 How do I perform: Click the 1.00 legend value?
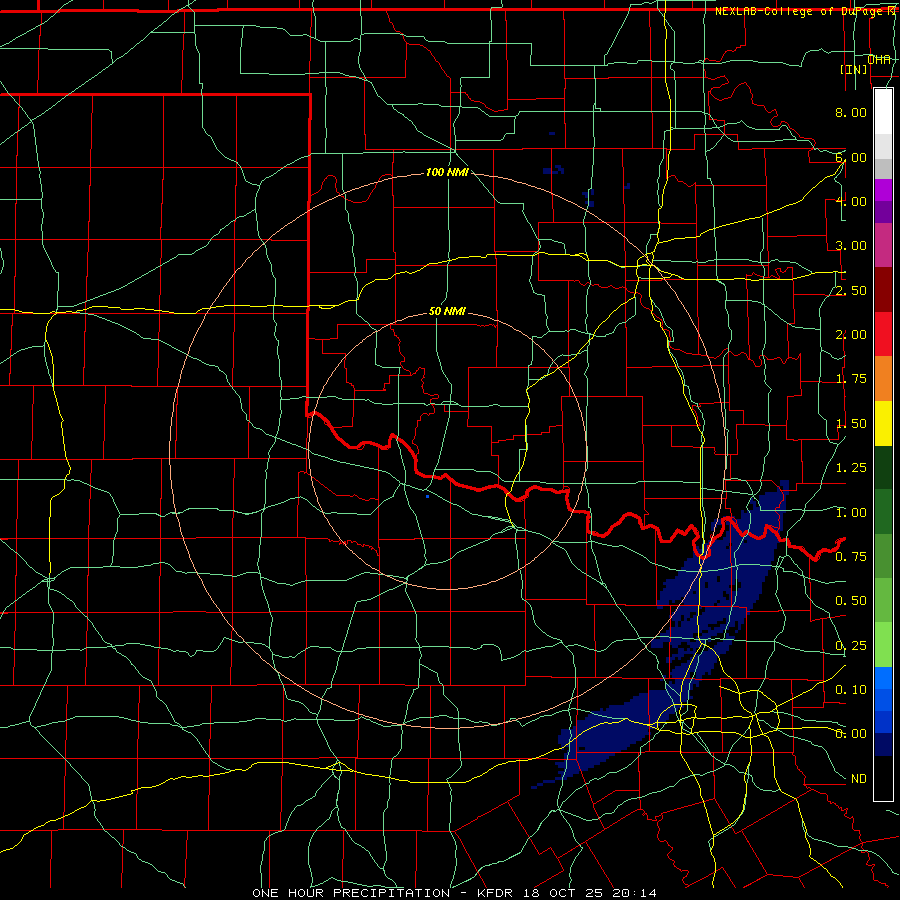(x=851, y=513)
